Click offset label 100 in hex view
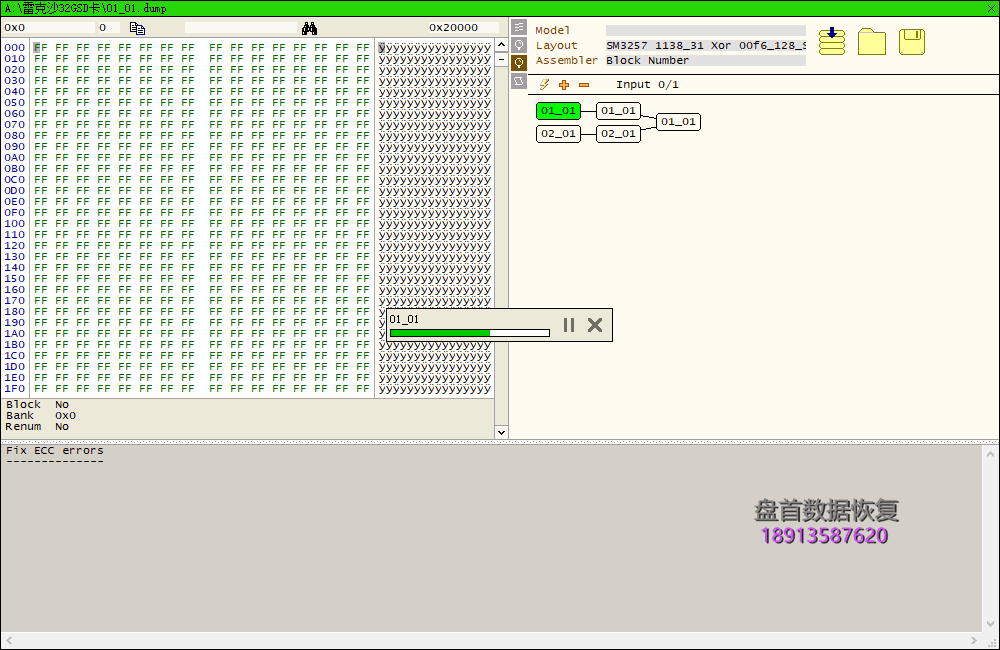Viewport: 1000px width, 650px height. pyautogui.click(x=15, y=224)
